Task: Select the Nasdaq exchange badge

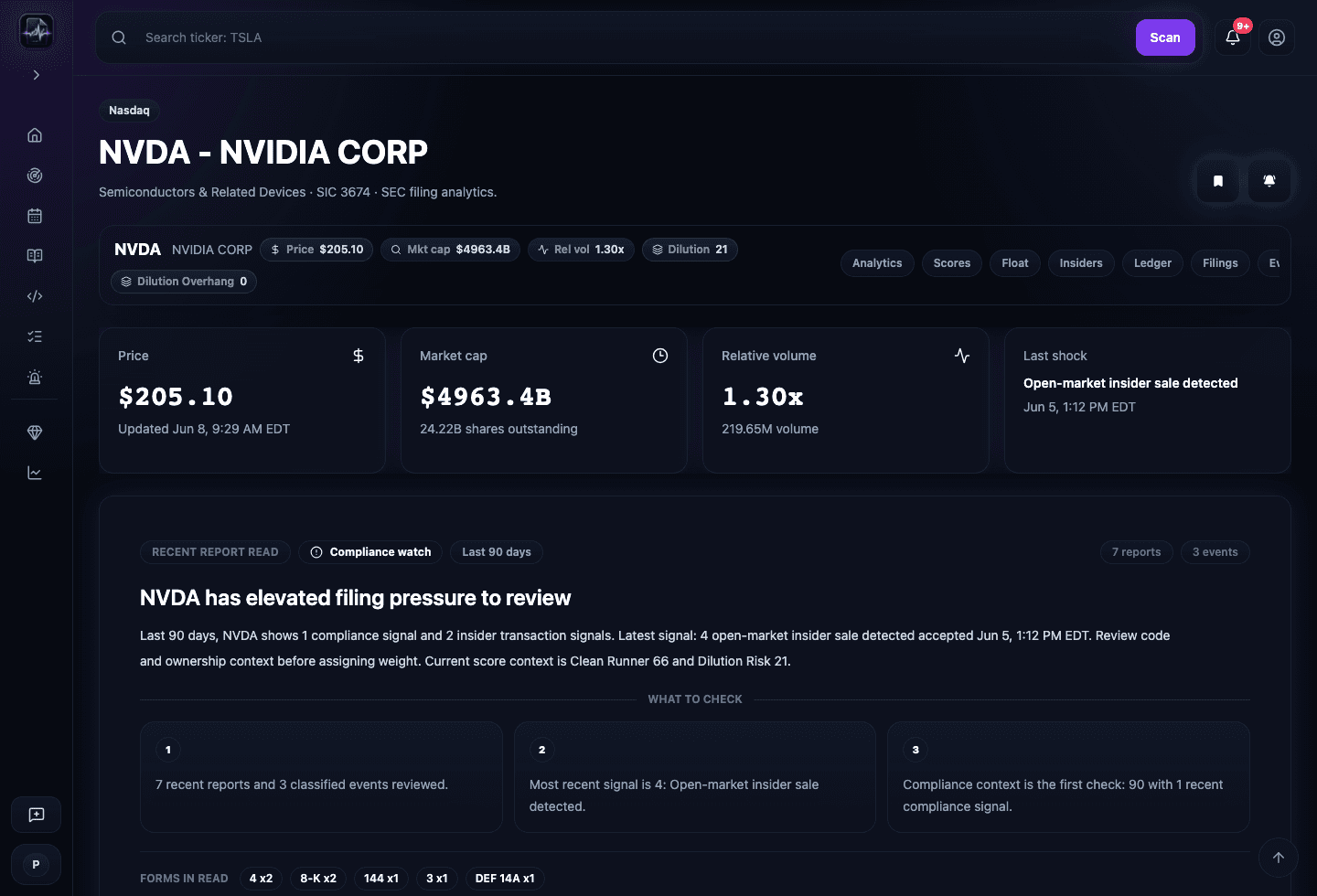Action: pos(129,111)
